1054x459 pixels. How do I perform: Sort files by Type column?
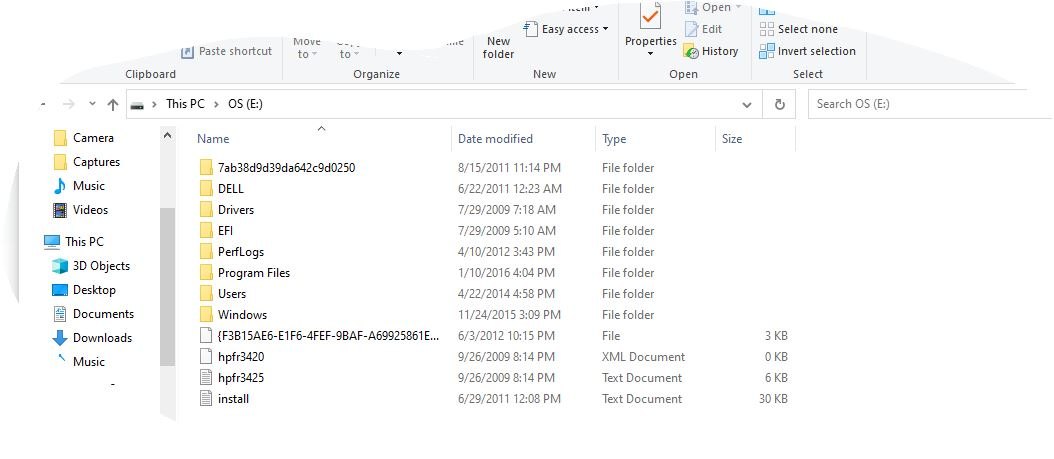(614, 139)
